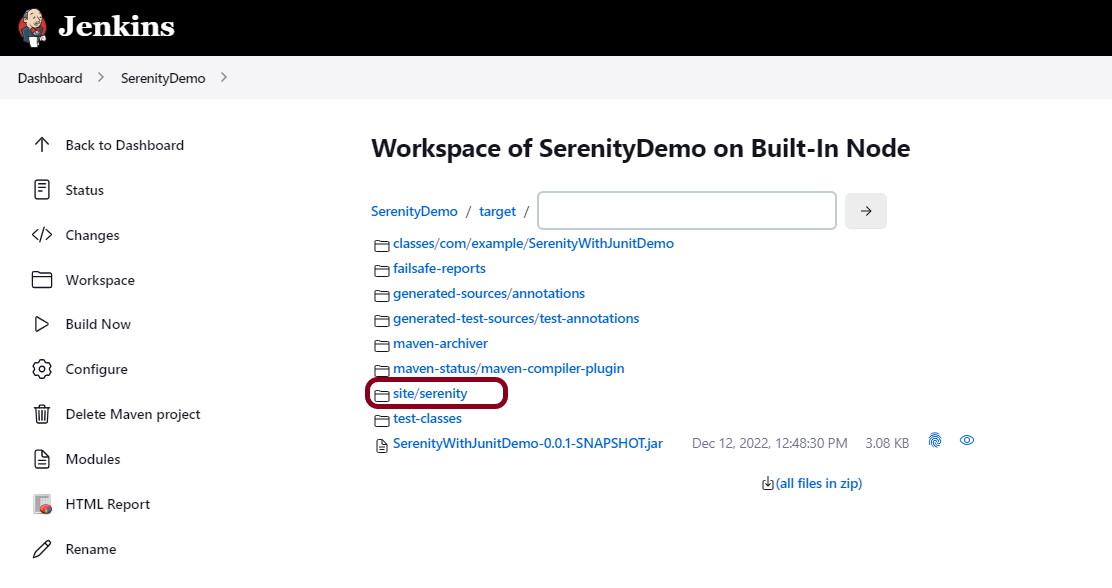Screen dimensions: 1112x588
Task: Click the download icon before all files in zip
Action: 768,484
